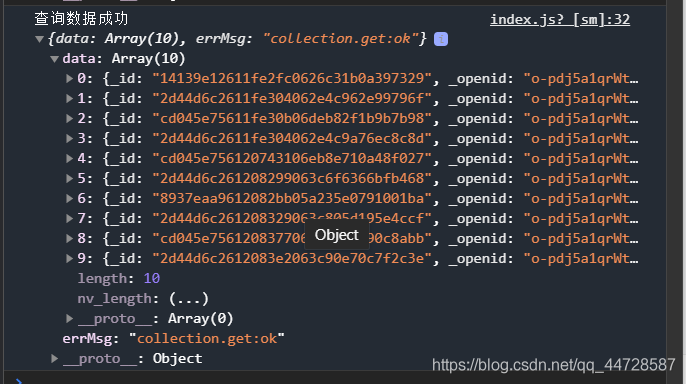Open the index.js? [sm]:32 source link
The image size is (686, 384).
tap(560, 20)
